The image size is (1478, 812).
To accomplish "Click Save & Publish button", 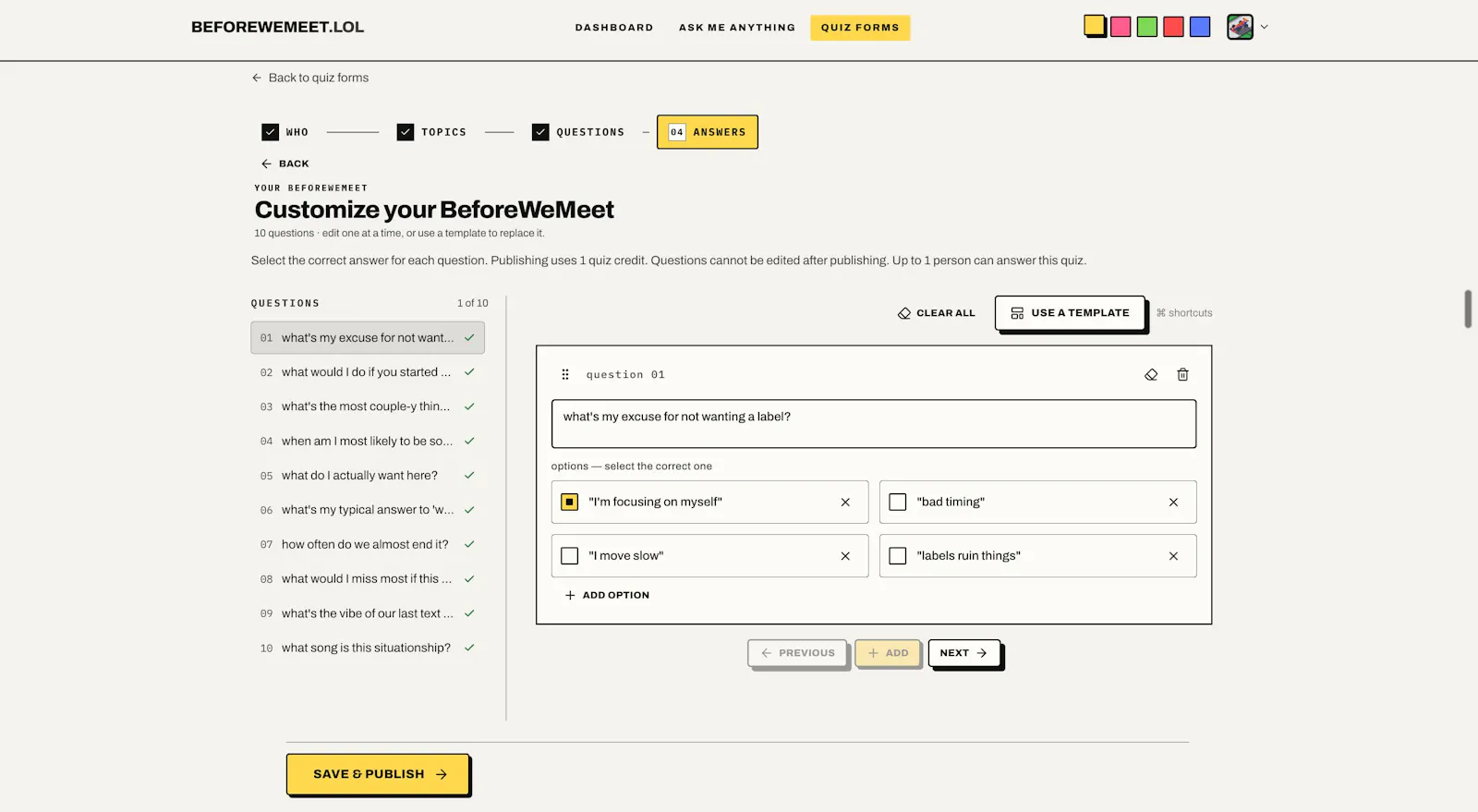I will [x=378, y=774].
